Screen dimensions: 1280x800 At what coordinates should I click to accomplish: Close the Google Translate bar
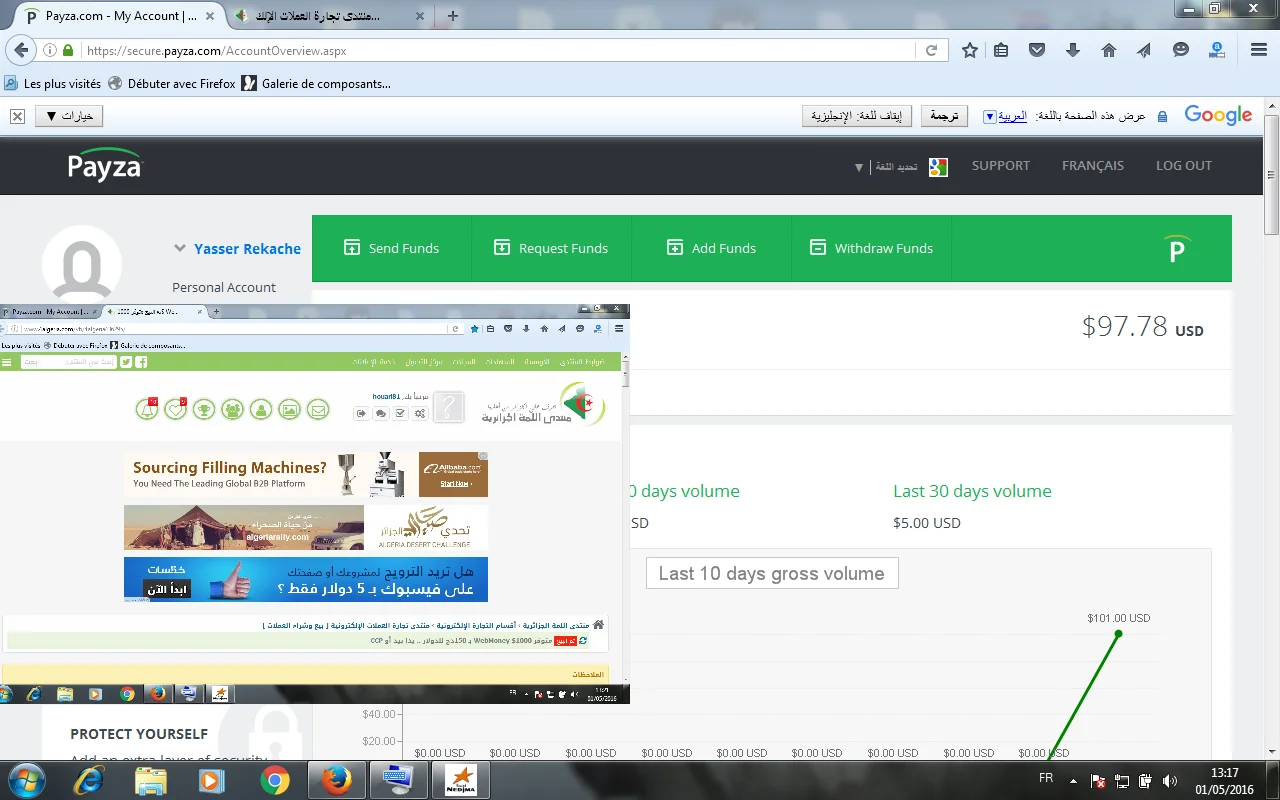17,116
